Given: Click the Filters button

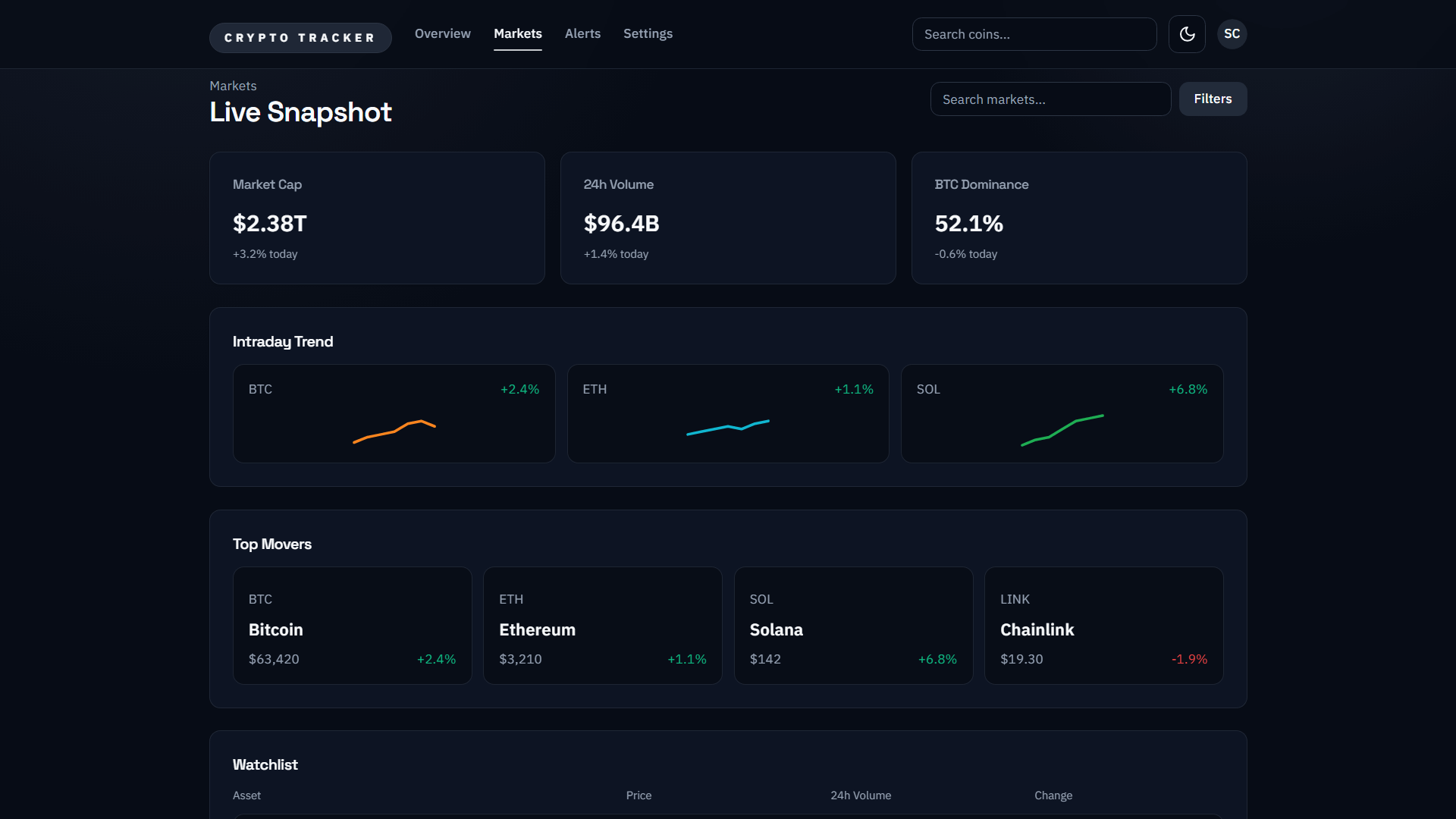Looking at the screenshot, I should (1213, 99).
